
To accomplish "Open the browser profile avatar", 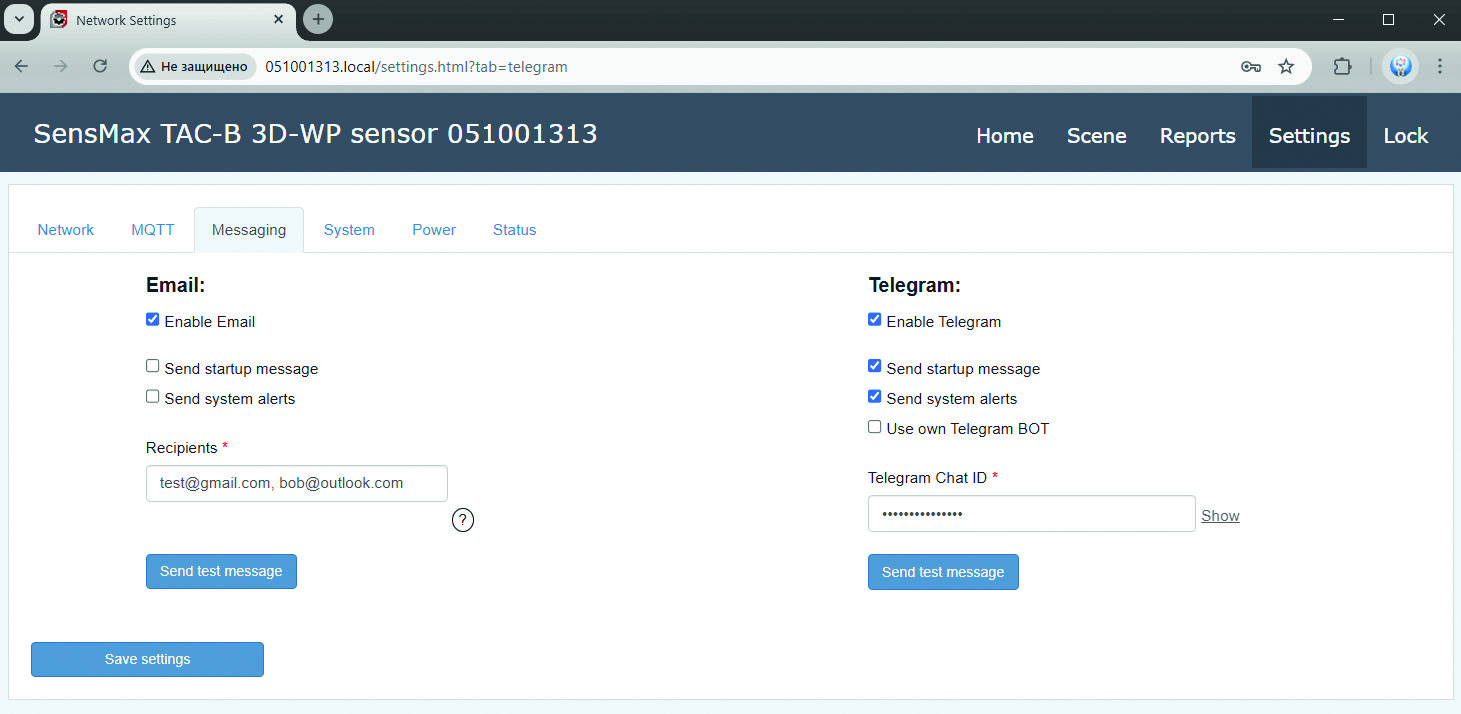I will pyautogui.click(x=1400, y=67).
